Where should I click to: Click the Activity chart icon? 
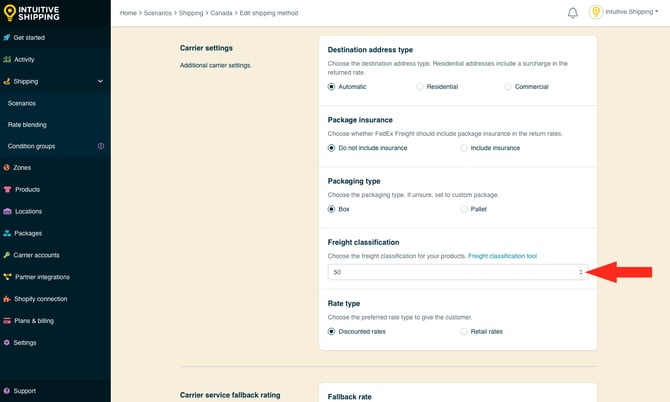[x=7, y=59]
